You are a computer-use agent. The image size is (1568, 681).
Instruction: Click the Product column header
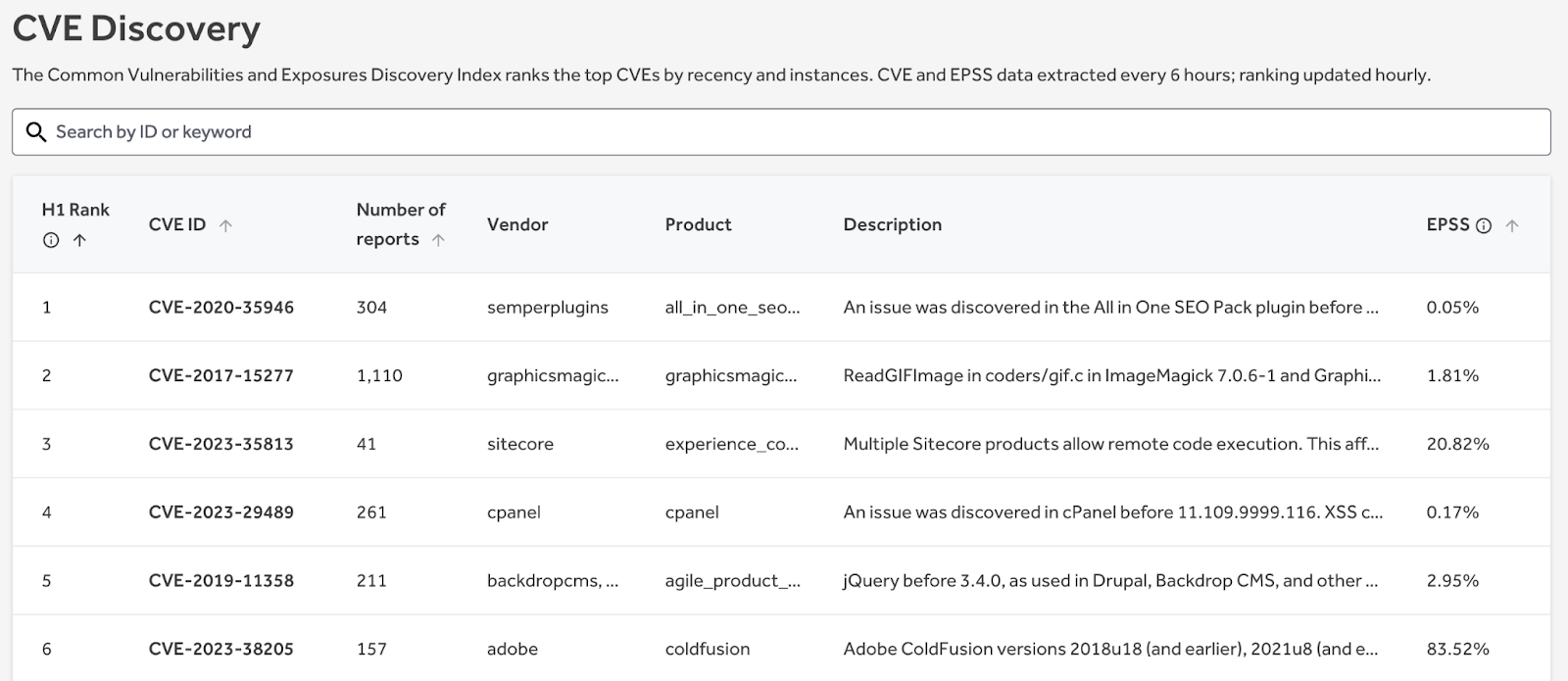tap(699, 224)
